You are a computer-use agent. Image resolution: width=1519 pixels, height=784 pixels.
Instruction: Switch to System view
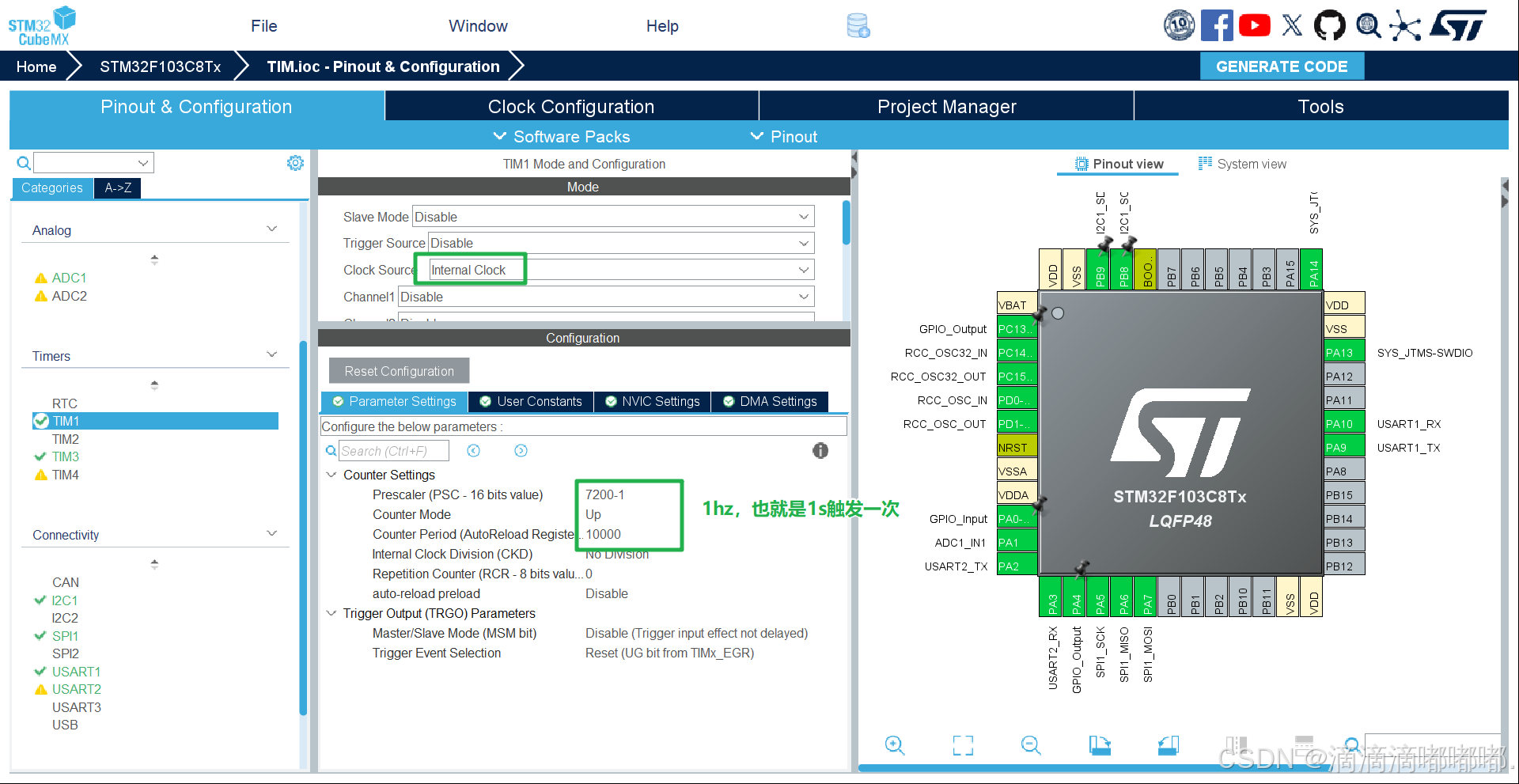click(x=1243, y=164)
